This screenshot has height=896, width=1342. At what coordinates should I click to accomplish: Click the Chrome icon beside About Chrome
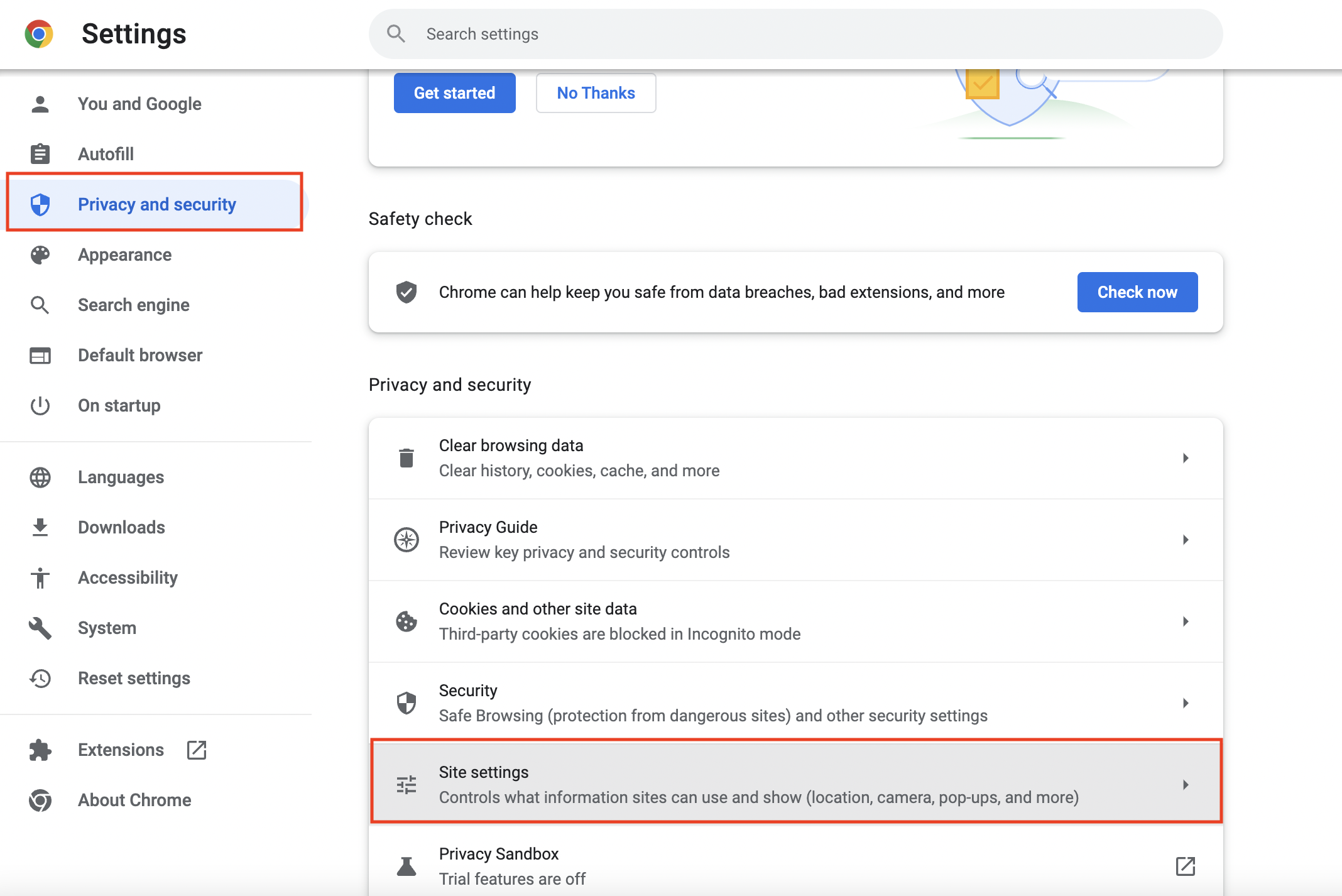(x=40, y=800)
